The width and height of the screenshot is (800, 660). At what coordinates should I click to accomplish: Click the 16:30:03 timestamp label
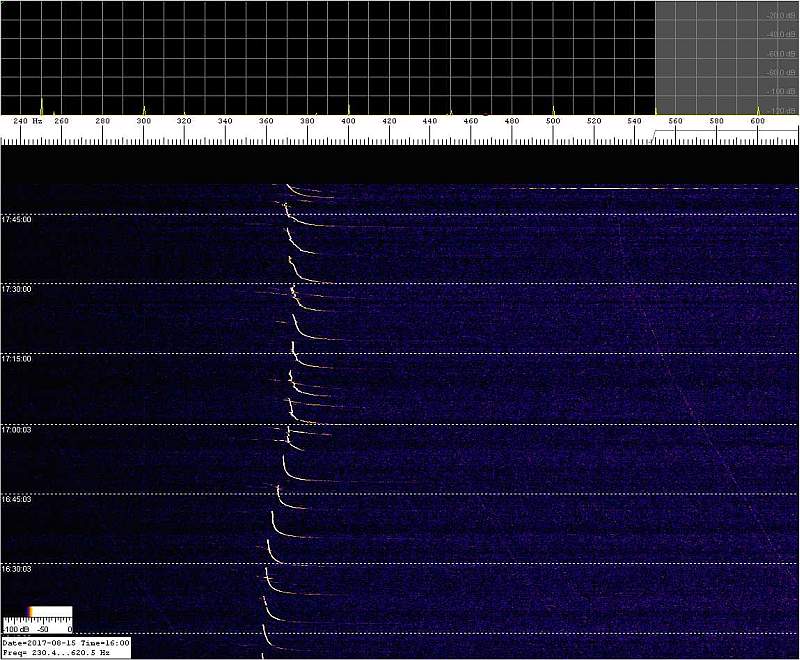point(17,569)
